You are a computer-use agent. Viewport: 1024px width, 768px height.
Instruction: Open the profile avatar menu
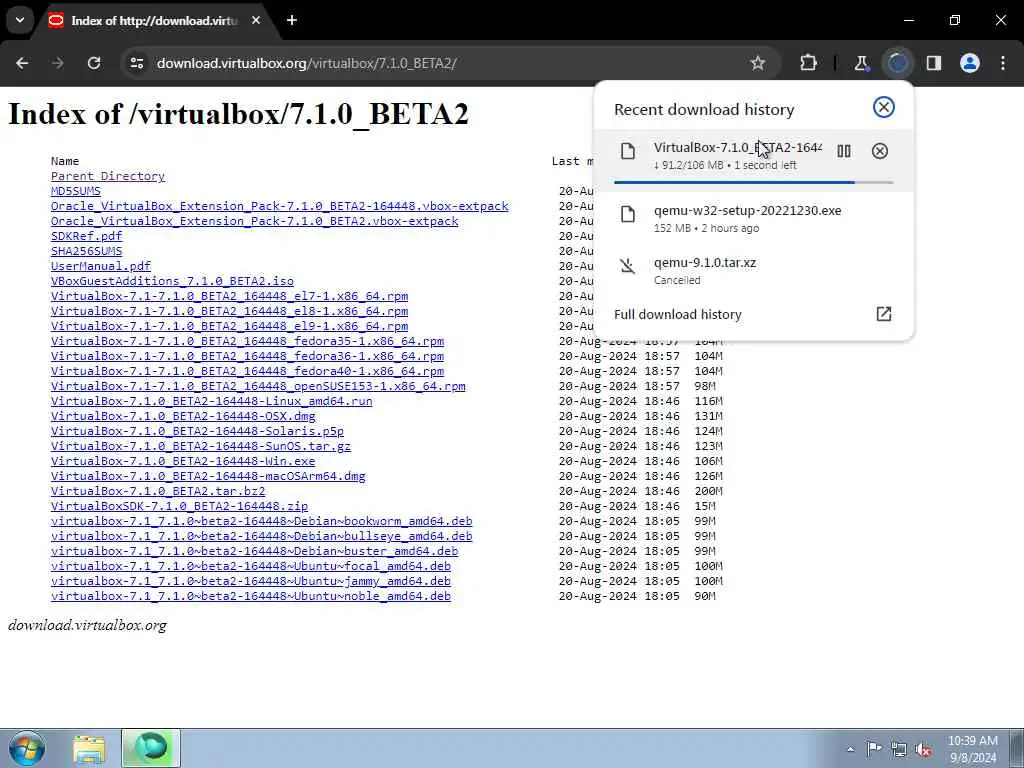pos(970,63)
